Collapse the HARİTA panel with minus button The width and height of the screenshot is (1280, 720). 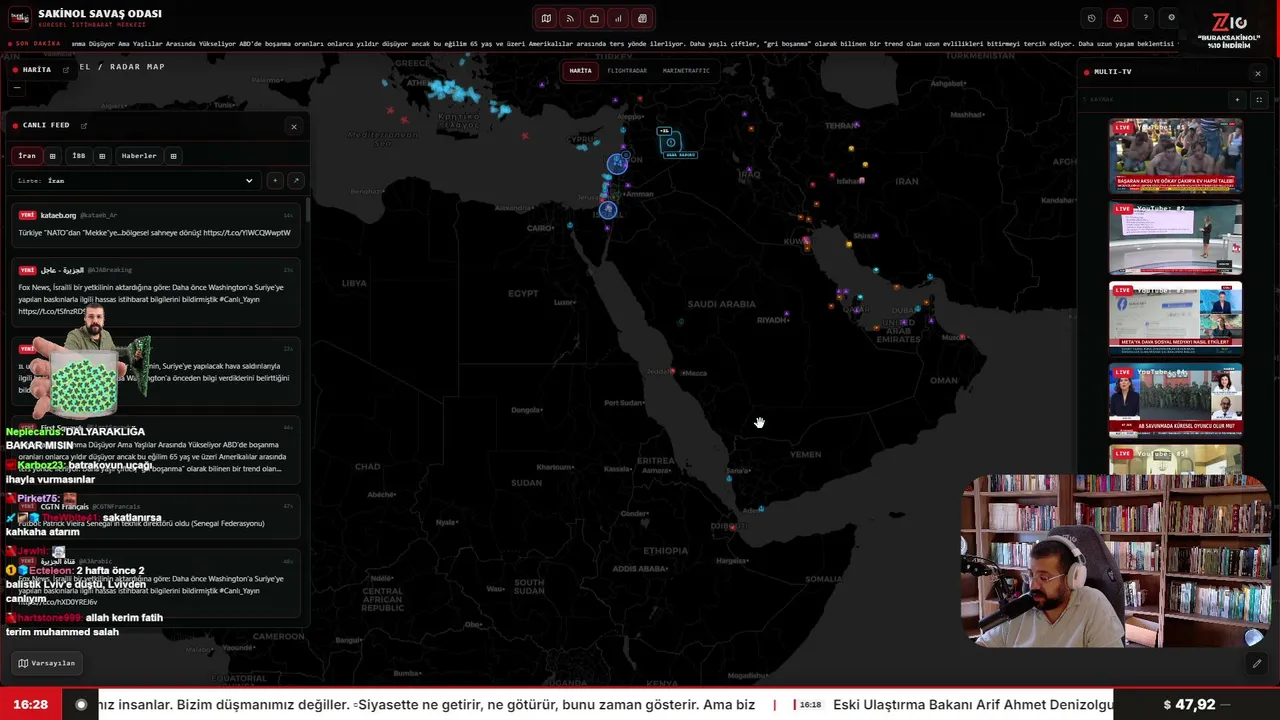click(16, 87)
